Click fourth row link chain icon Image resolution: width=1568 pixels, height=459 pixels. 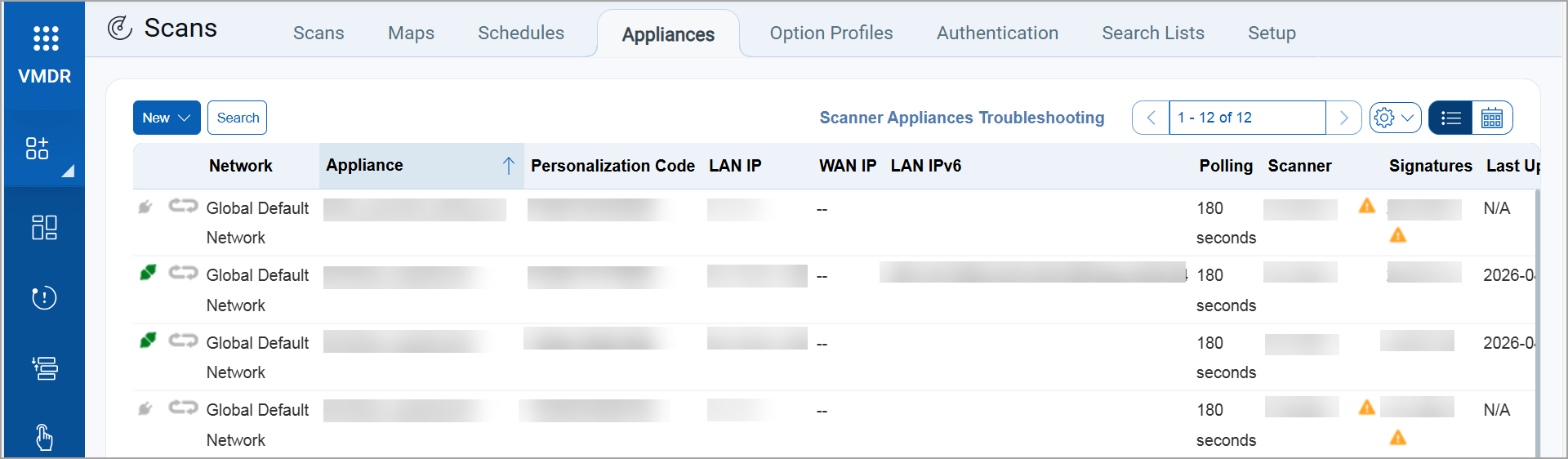183,408
